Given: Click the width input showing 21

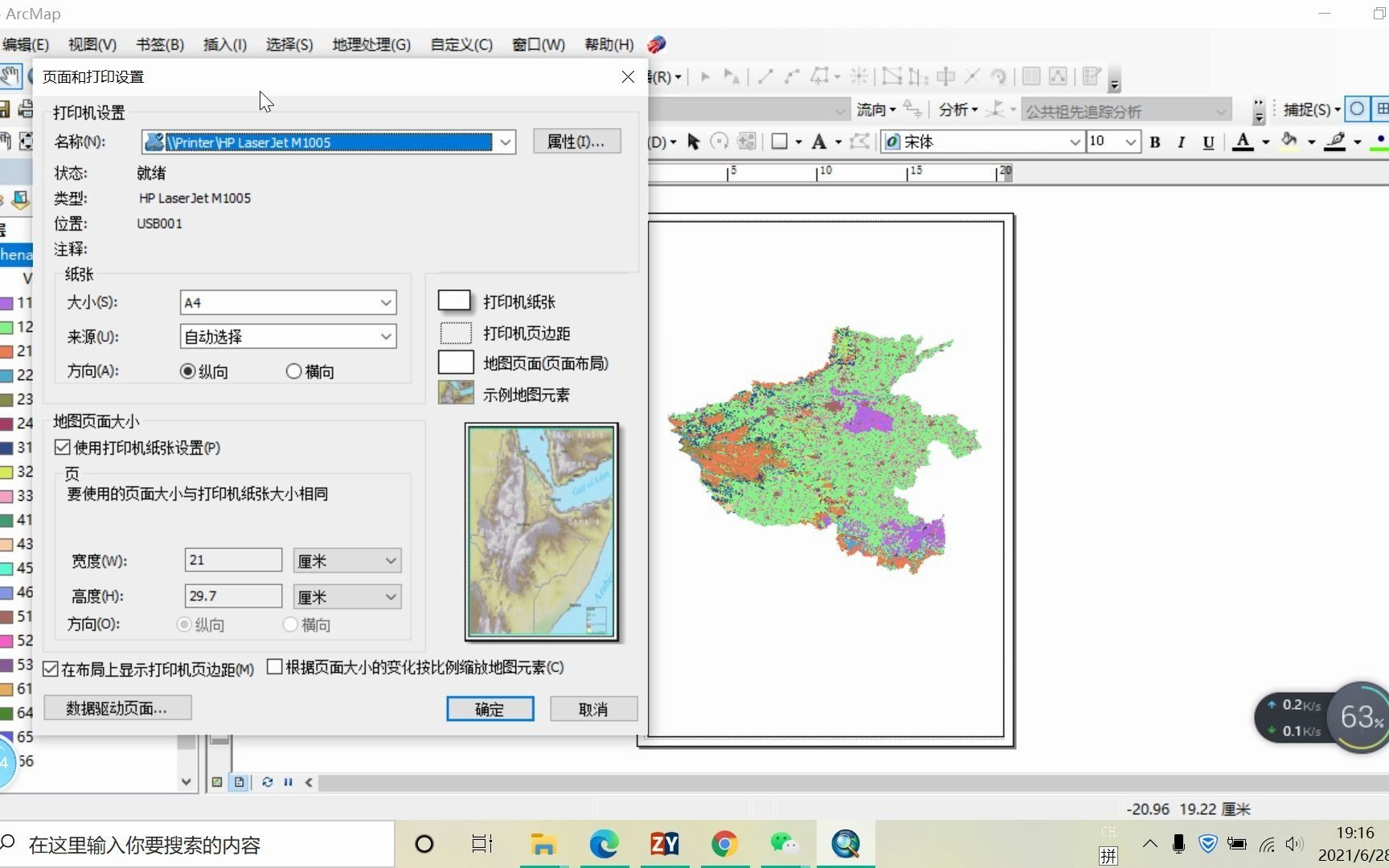Looking at the screenshot, I should [x=232, y=560].
